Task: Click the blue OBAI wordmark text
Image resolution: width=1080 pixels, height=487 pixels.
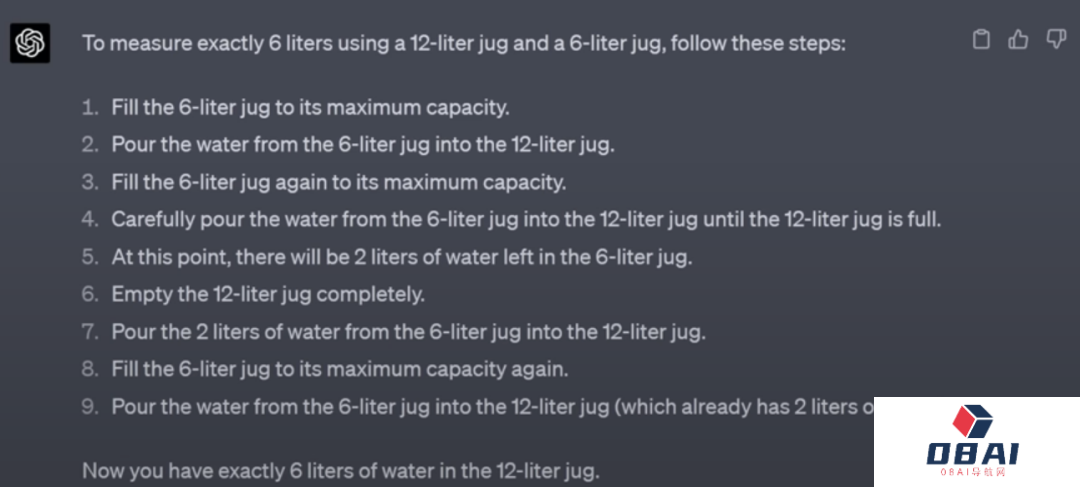Action: 973,455
